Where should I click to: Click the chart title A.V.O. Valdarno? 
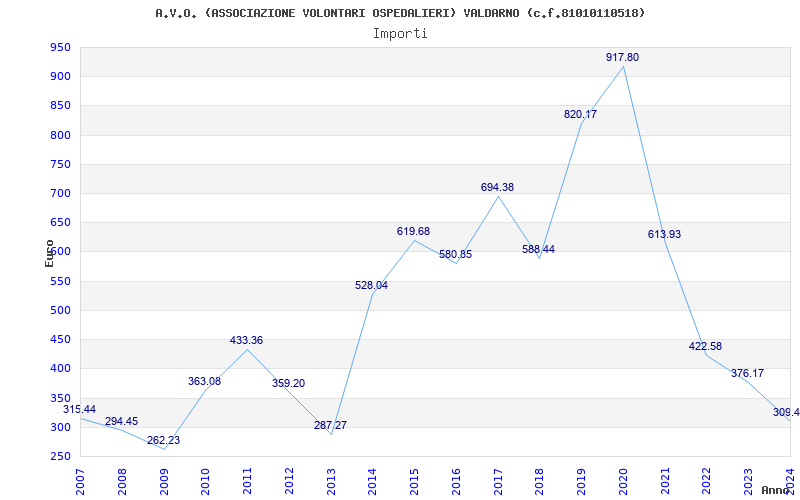click(x=400, y=13)
